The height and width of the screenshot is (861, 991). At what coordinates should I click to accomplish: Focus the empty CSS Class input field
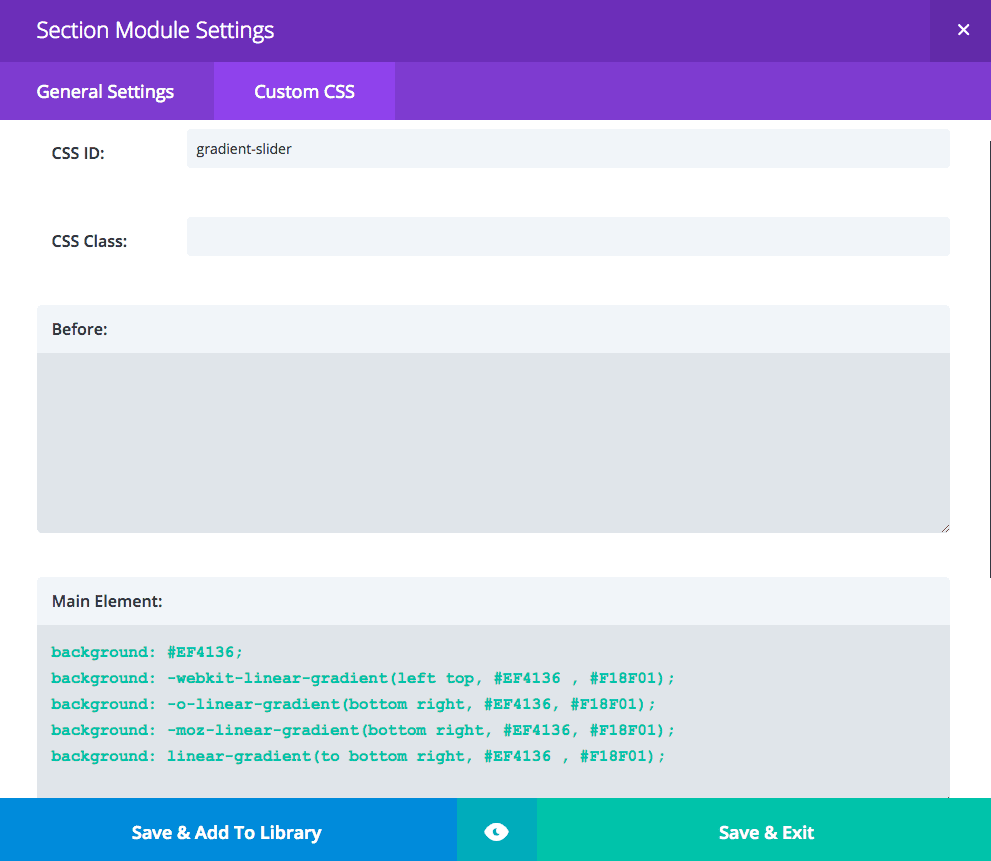click(567, 237)
